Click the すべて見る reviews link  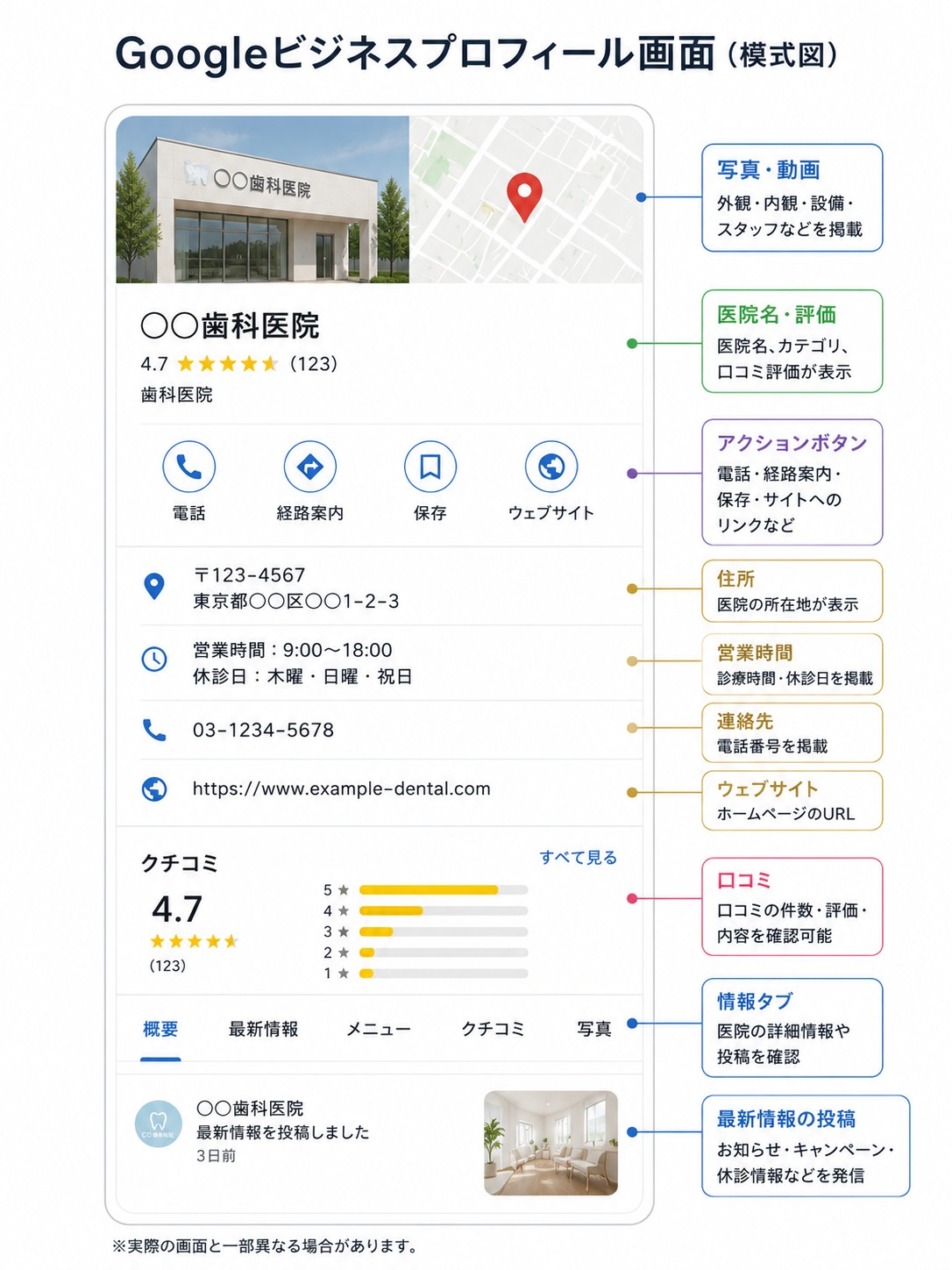pos(578,857)
